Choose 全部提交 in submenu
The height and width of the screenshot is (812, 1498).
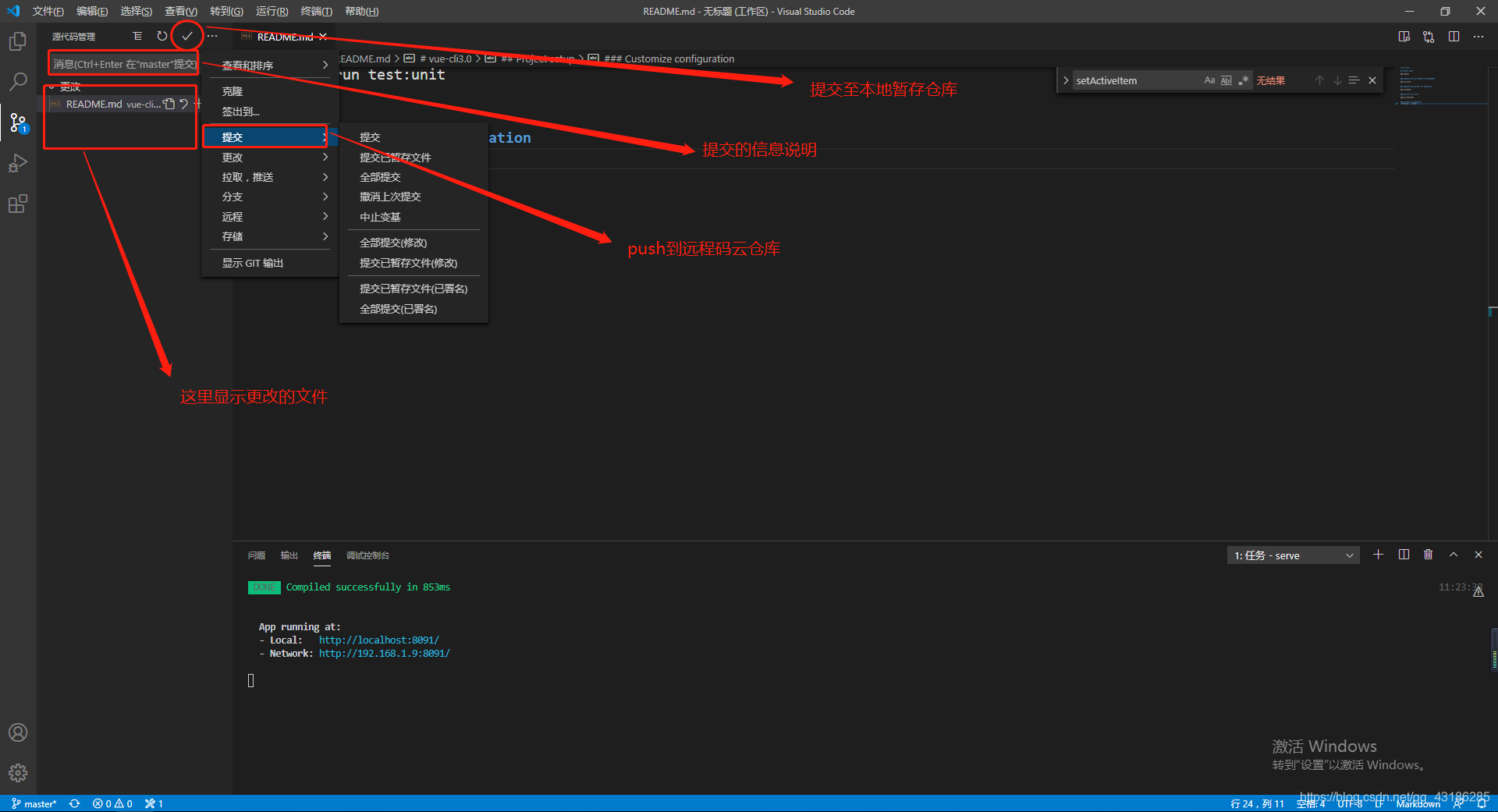(x=414, y=177)
